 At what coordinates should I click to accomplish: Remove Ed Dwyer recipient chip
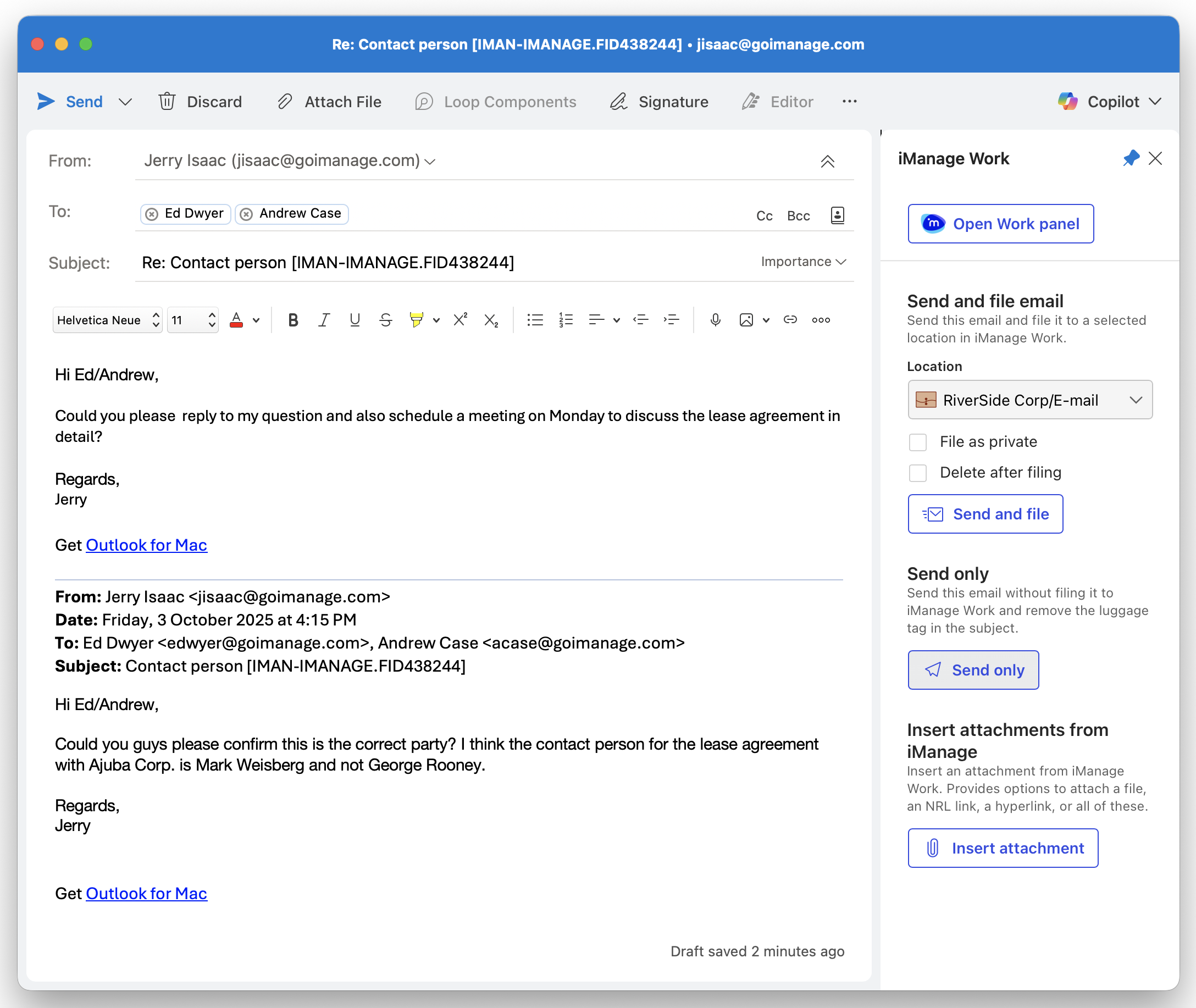(152, 214)
